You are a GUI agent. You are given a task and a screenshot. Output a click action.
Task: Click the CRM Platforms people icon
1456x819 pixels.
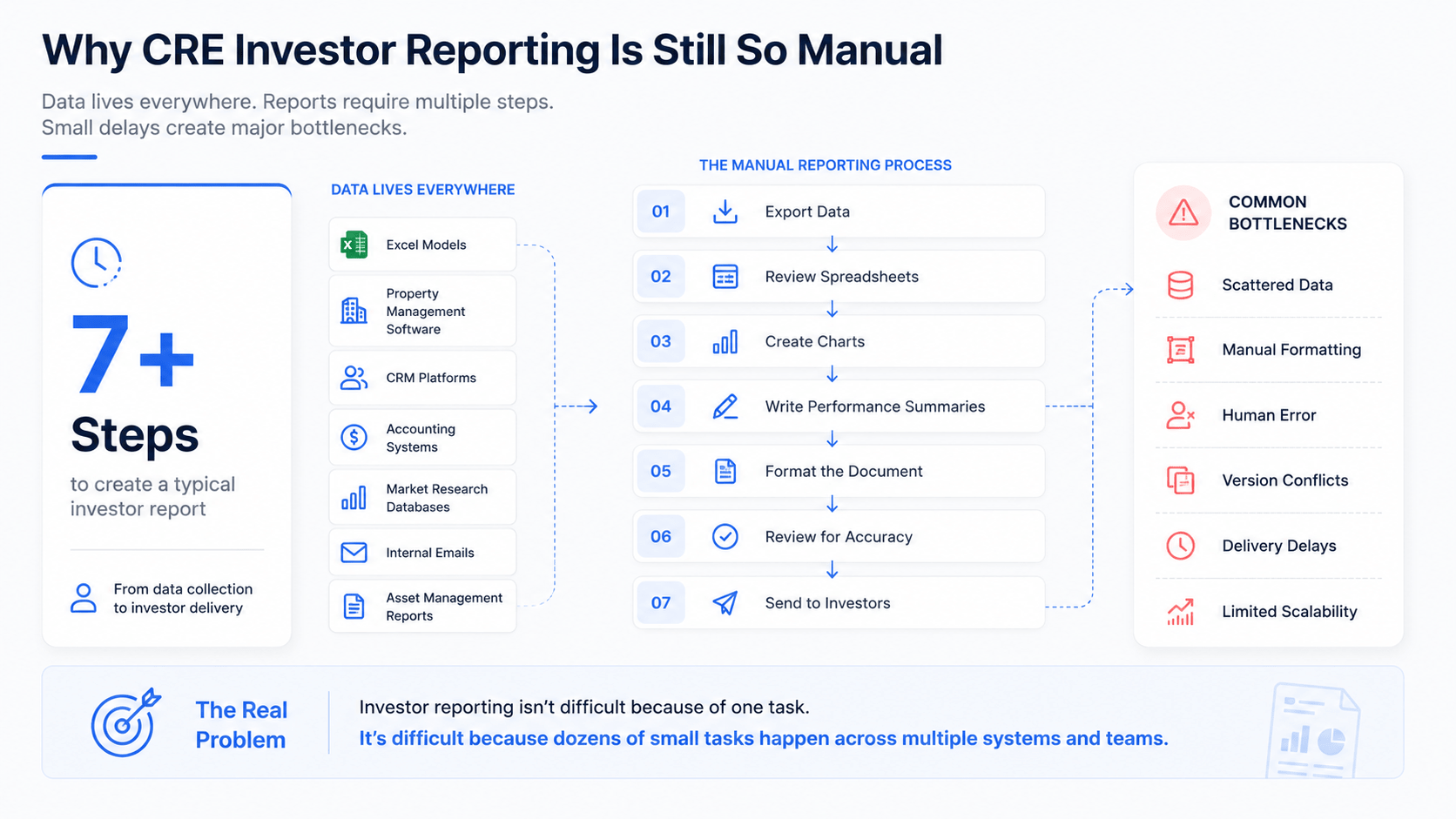click(354, 378)
